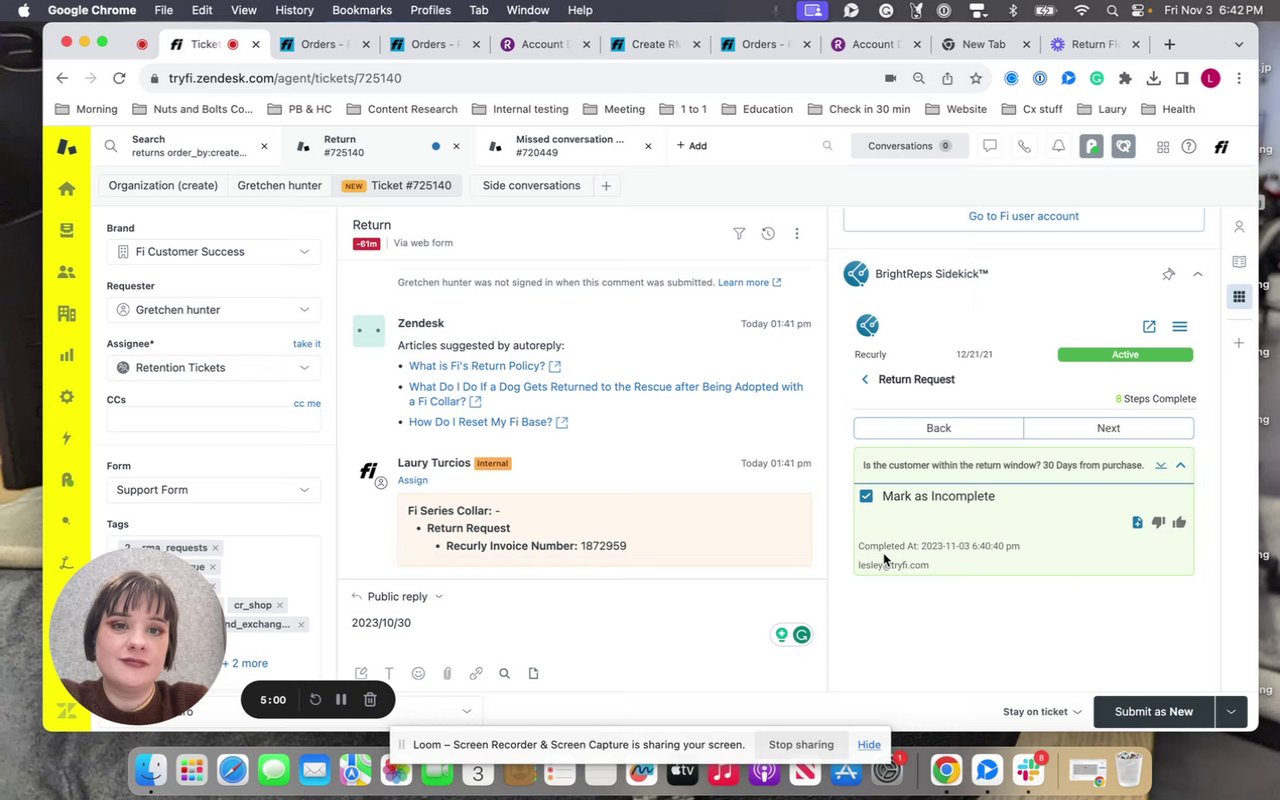Open the Assignee Retention Tickets dropdown
This screenshot has height=800, width=1280.
click(x=214, y=368)
